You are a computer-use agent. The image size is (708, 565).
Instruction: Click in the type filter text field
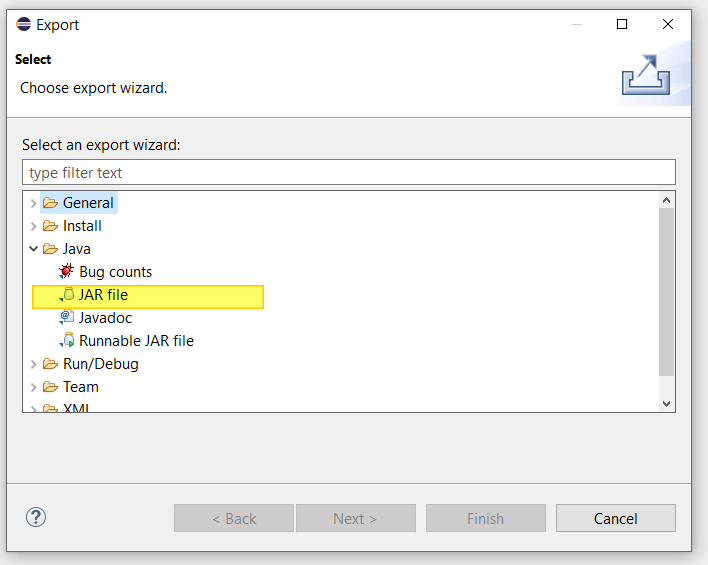tap(348, 172)
